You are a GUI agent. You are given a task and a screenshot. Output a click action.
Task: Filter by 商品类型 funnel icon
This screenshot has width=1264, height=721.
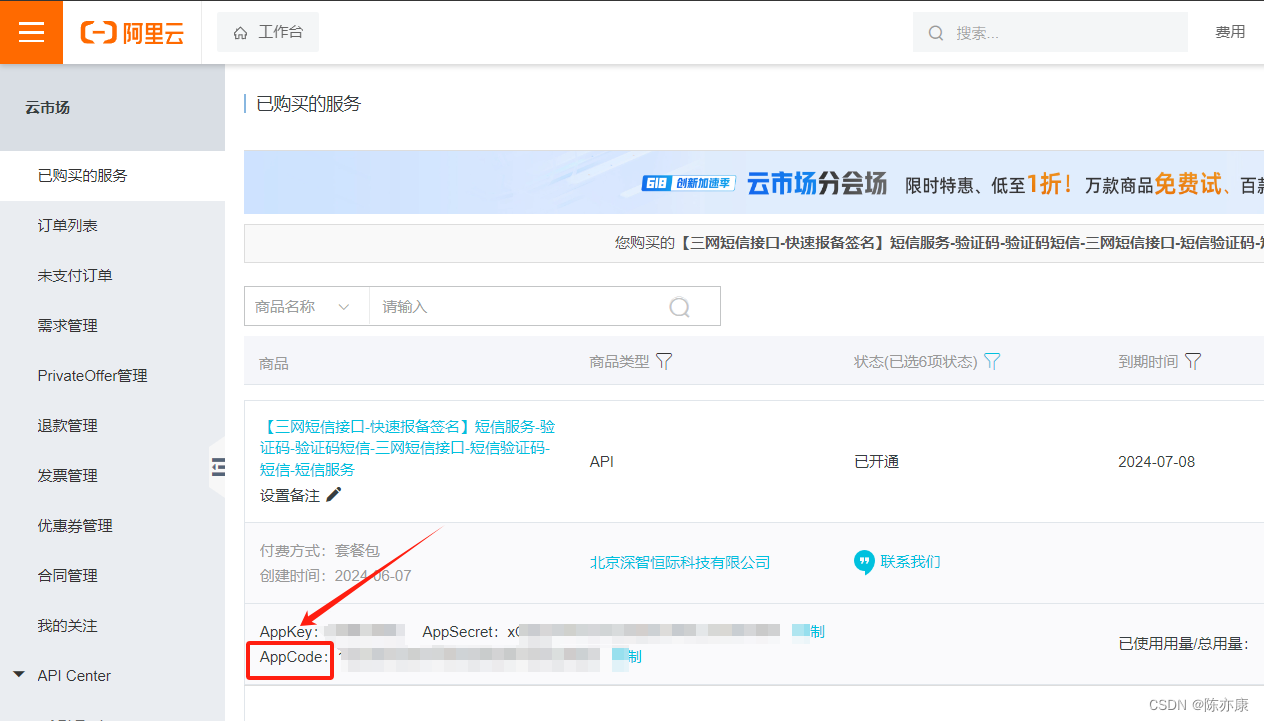click(x=664, y=362)
